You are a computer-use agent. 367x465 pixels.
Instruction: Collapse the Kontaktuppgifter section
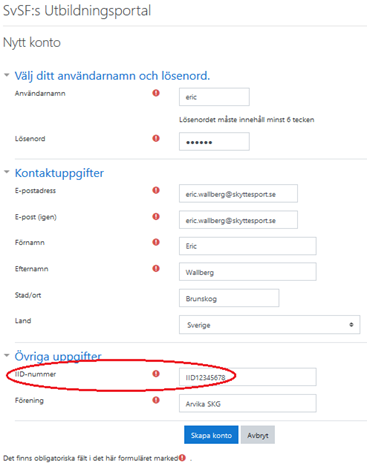[x=7, y=172]
